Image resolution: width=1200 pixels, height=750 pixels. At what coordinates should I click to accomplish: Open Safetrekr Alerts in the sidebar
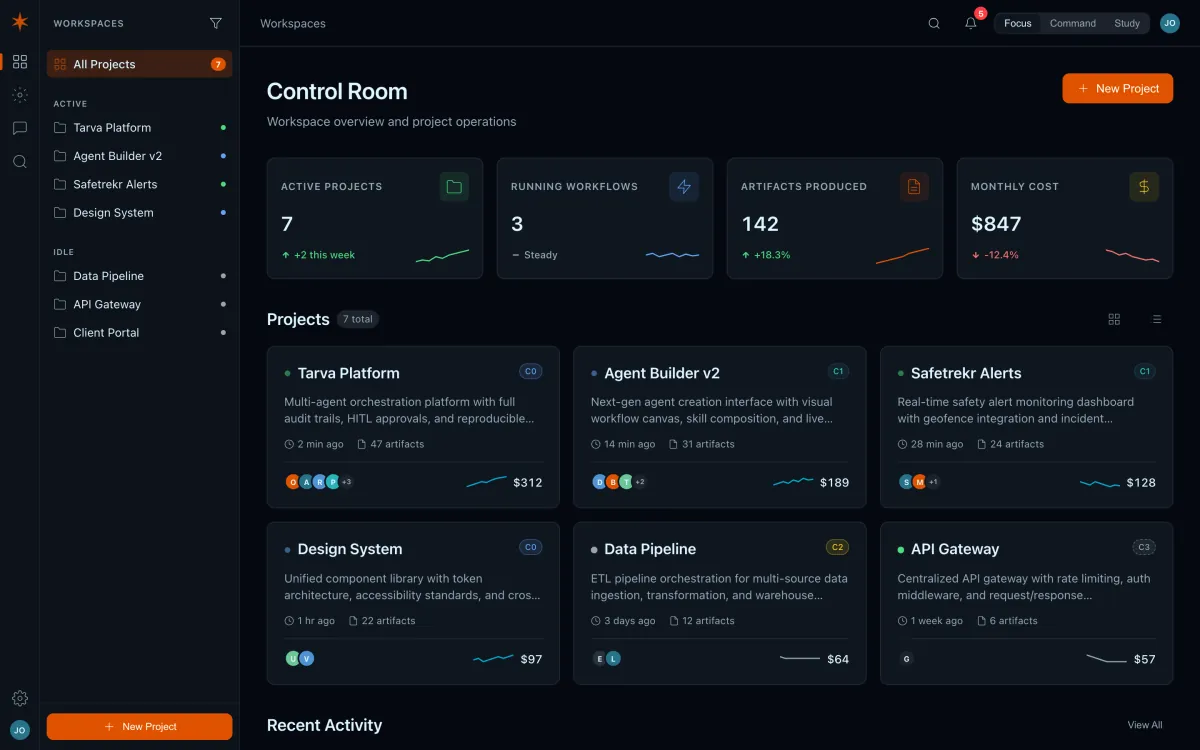[x=140, y=184]
